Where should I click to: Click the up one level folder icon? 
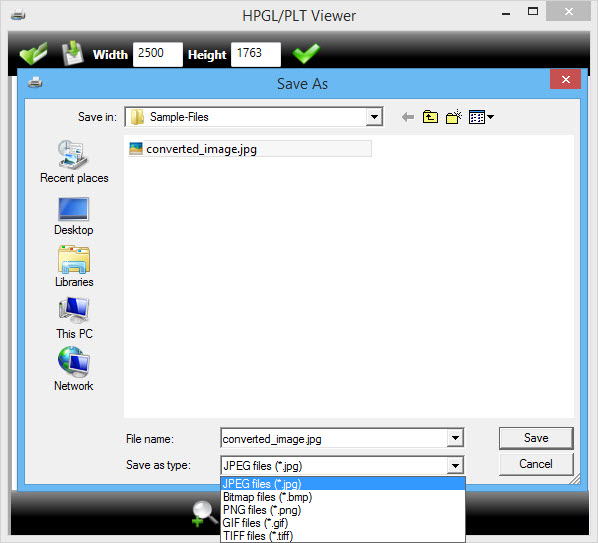[430, 117]
